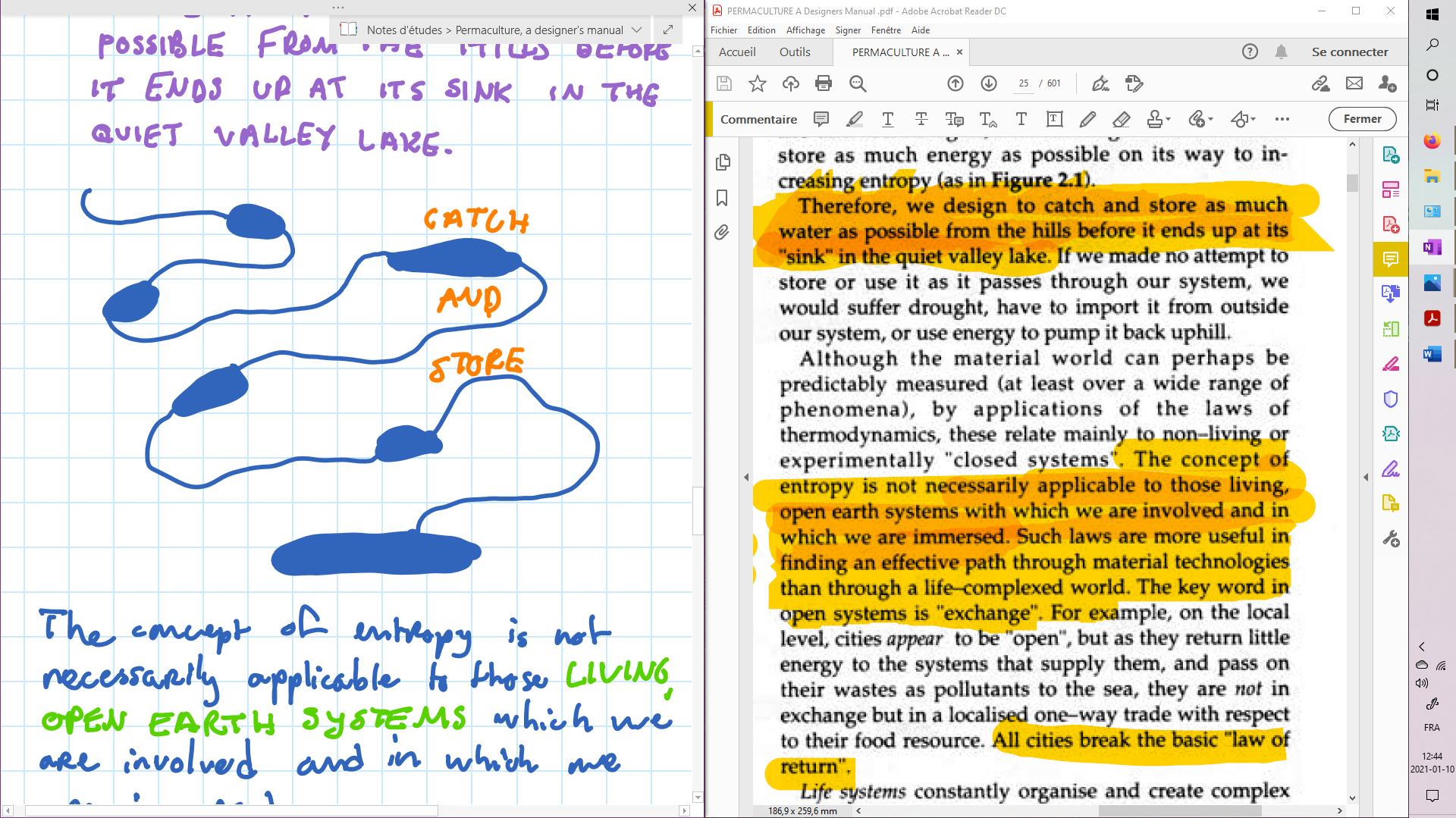Select the pencil drawing tool
This screenshot has width=1456, height=818.
pos(1087,119)
